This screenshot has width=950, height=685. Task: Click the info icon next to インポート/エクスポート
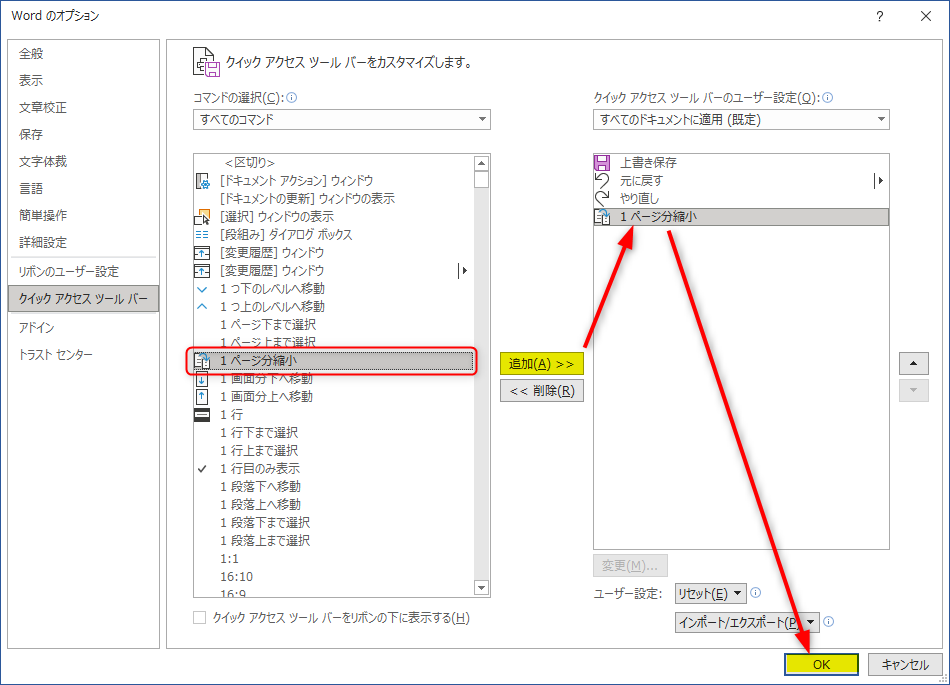[829, 621]
